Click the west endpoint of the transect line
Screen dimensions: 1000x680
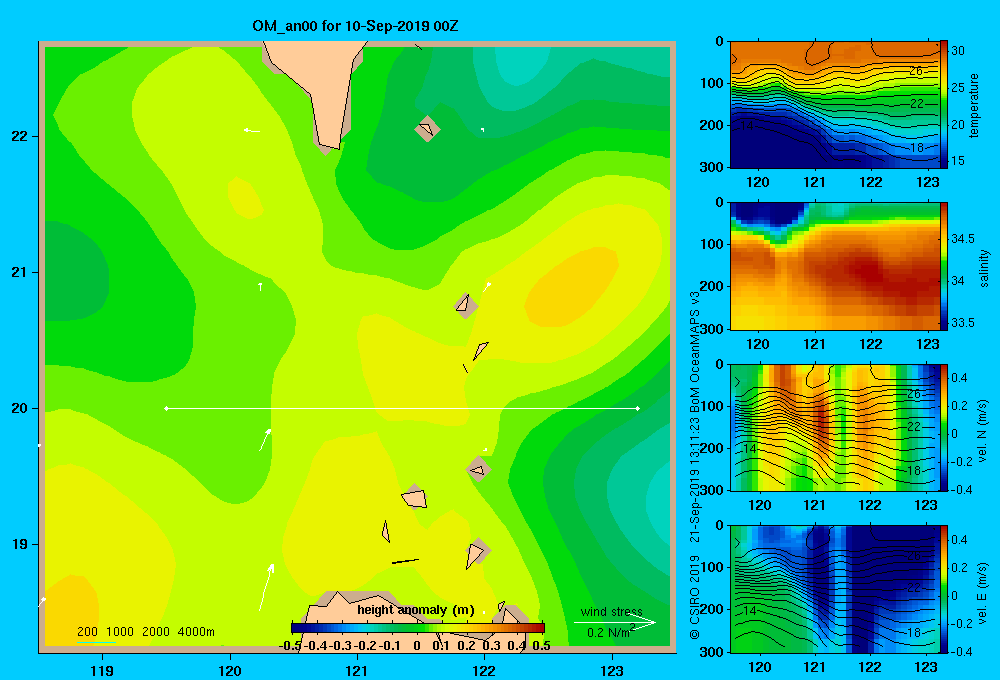point(166,408)
